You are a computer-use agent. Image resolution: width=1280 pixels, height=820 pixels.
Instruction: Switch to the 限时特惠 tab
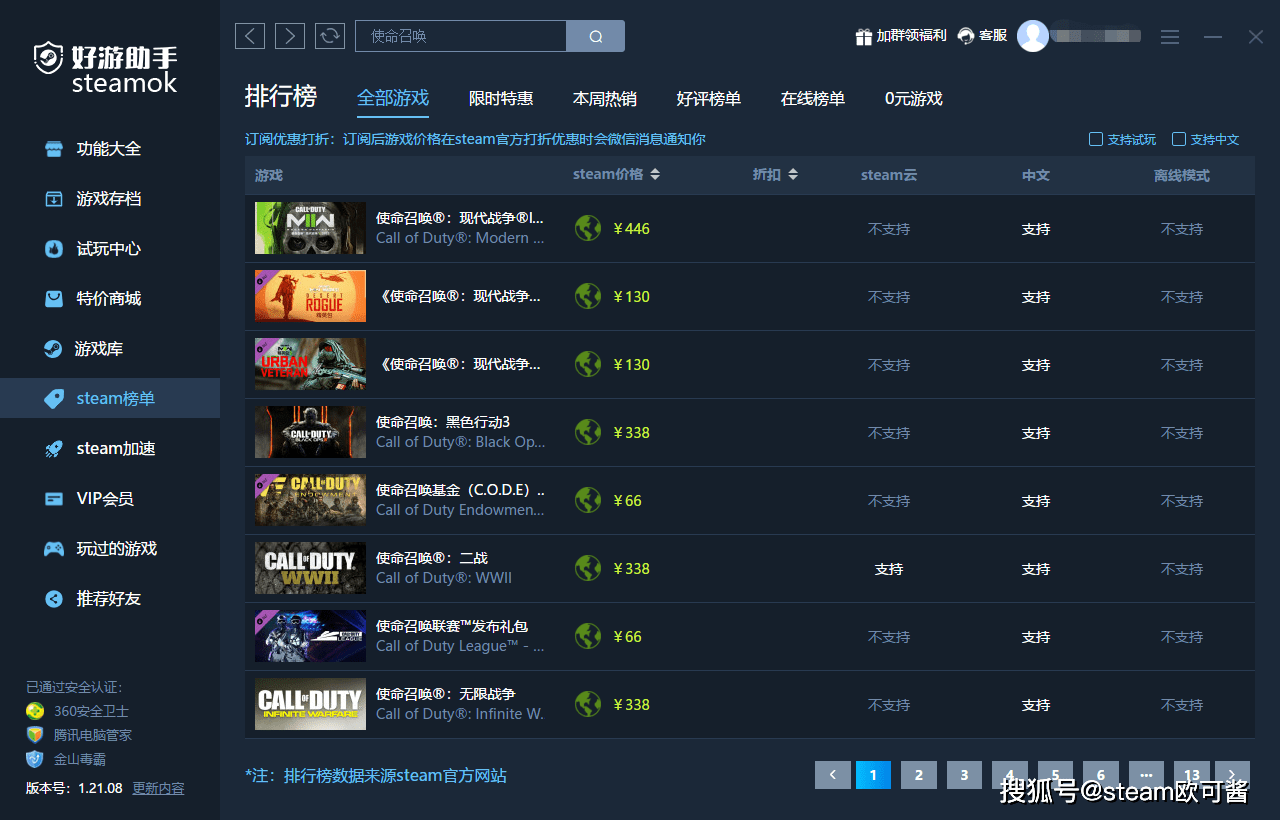[501, 99]
